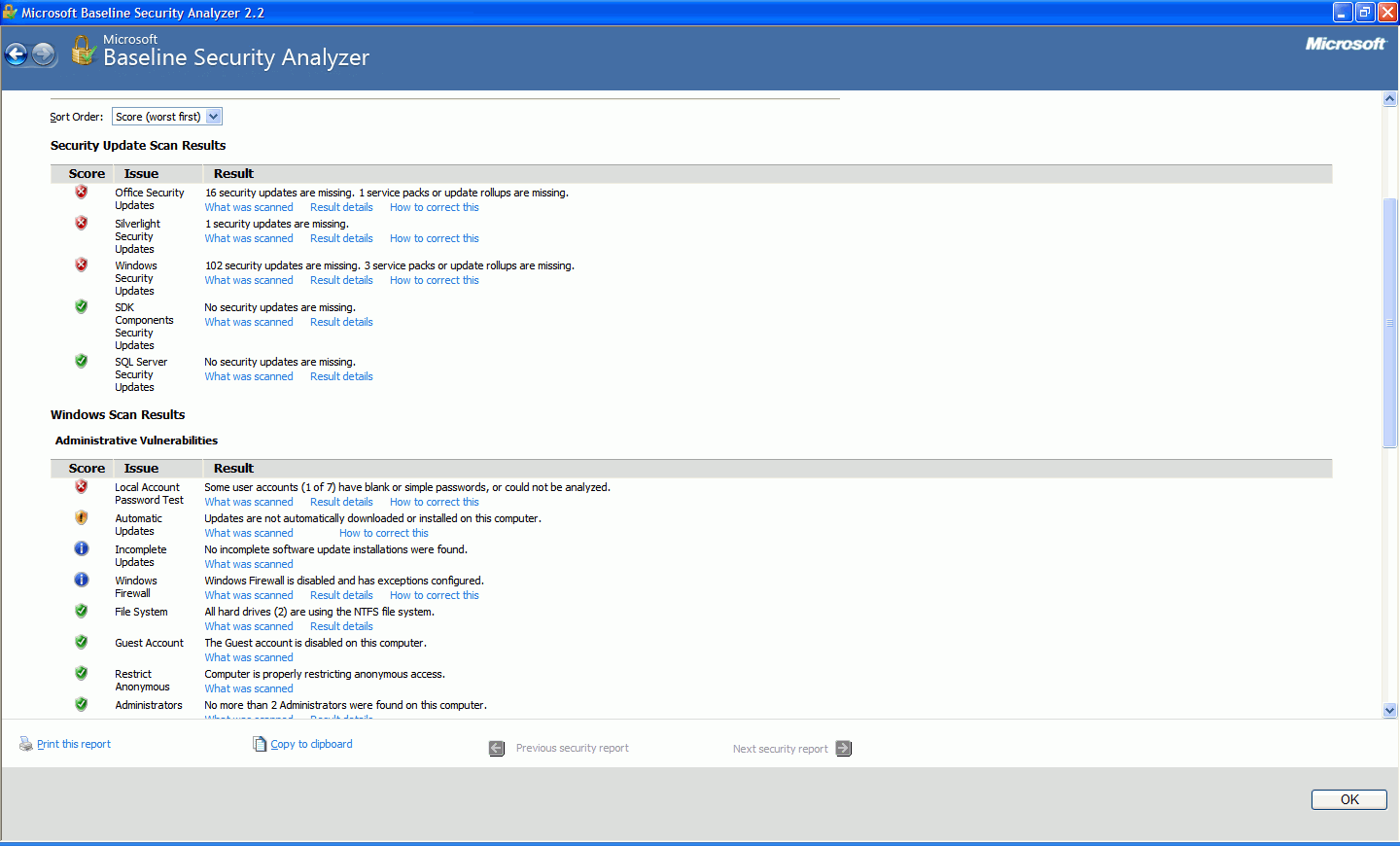1400x846 pixels.
Task: Click green check icon for Guest Account
Action: click(82, 642)
